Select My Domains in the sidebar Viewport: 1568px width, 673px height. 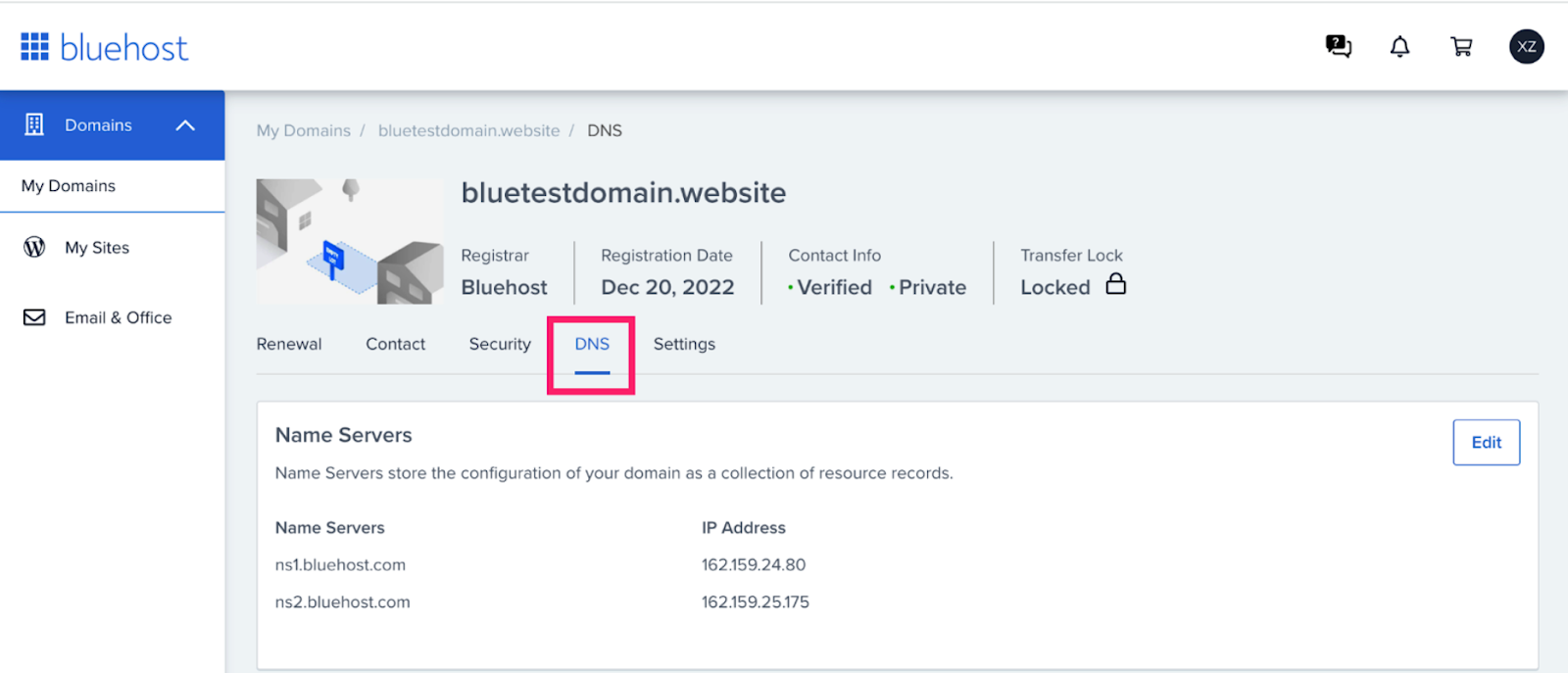pos(69,186)
